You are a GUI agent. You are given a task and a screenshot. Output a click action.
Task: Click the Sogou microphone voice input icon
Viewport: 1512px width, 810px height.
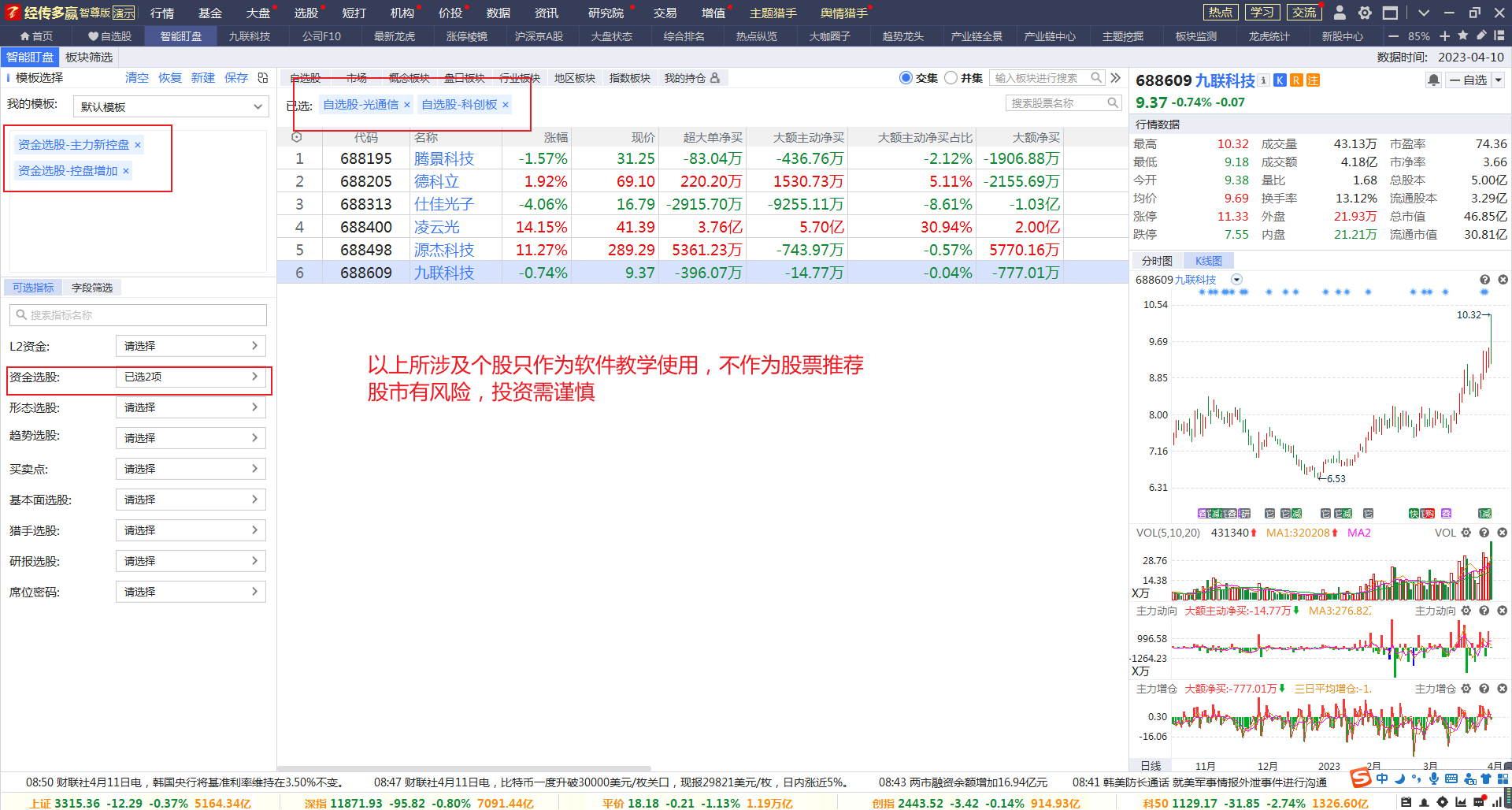pyautogui.click(x=1433, y=778)
